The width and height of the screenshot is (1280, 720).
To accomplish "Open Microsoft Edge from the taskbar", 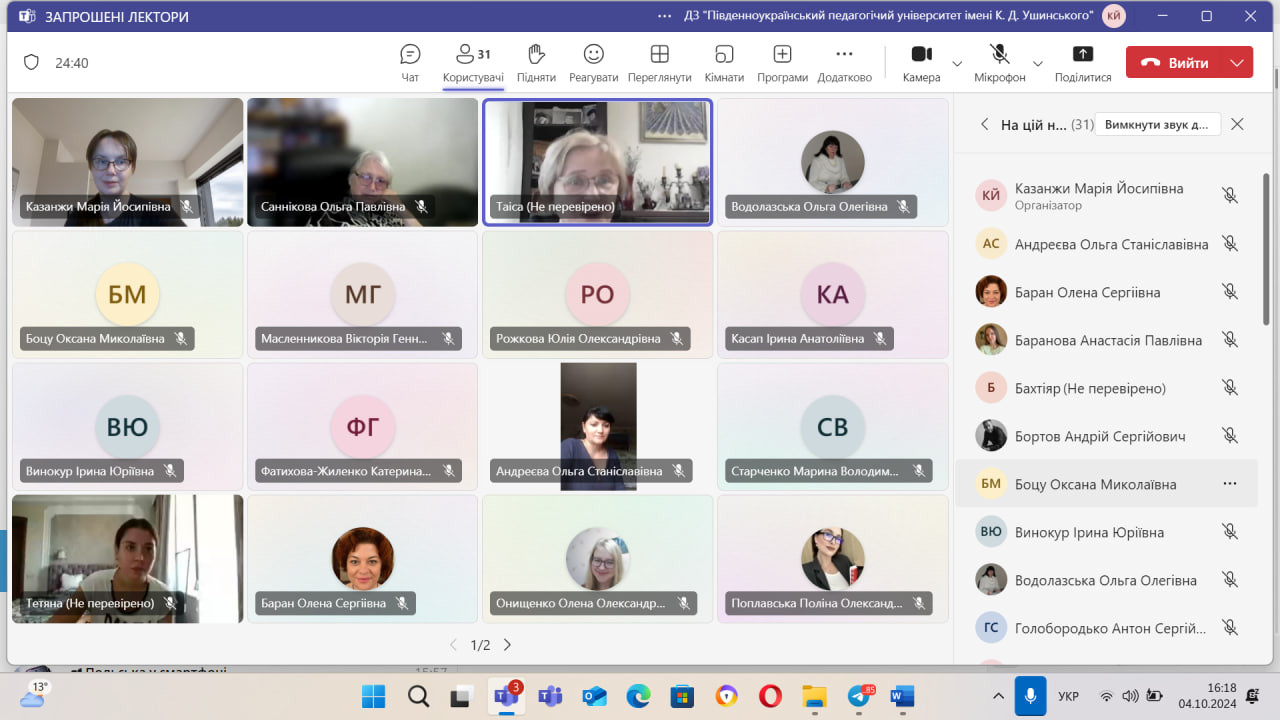I will tap(638, 696).
